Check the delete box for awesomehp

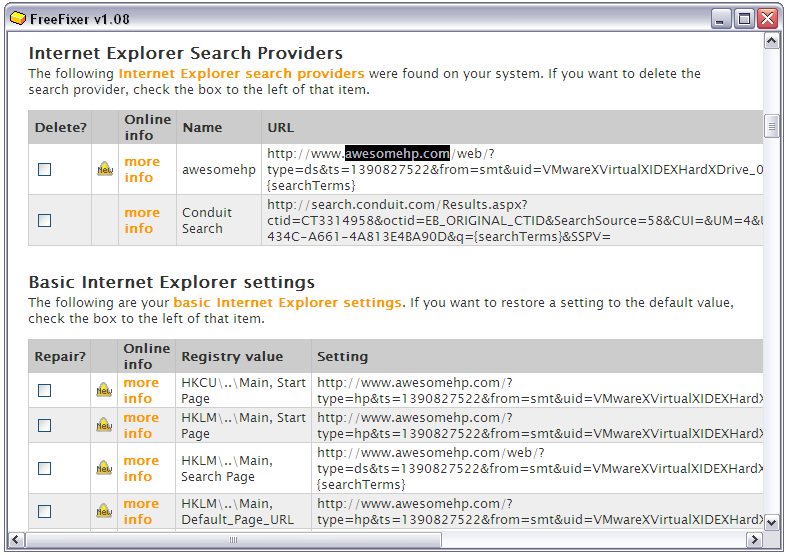(x=45, y=169)
